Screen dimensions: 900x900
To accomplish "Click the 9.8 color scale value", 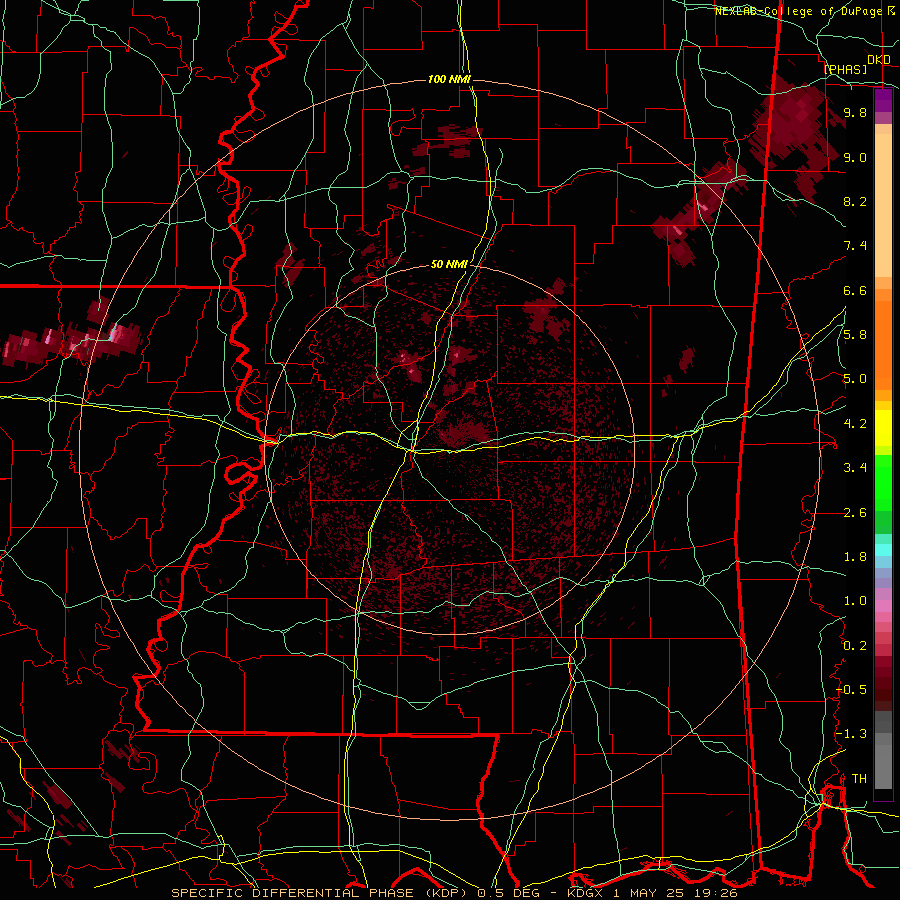I will coord(855,112).
